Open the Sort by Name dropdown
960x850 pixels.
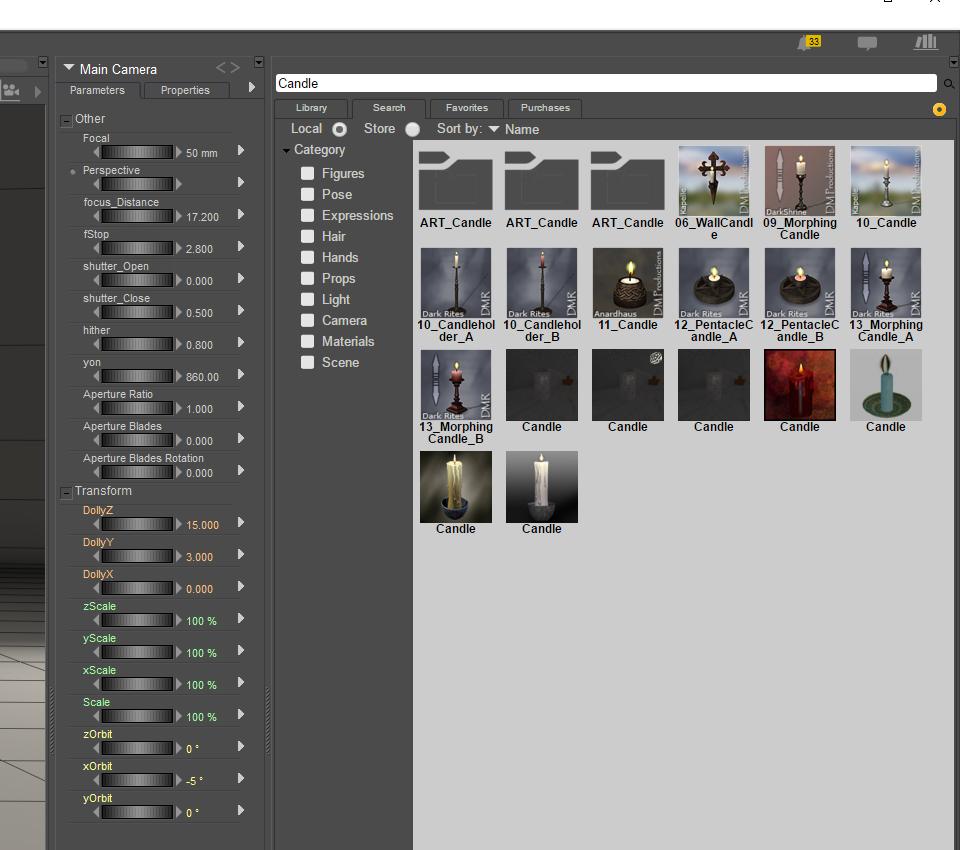[514, 129]
